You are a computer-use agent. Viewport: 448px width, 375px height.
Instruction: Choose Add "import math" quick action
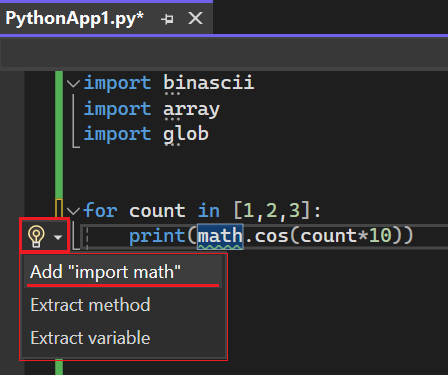[124, 272]
